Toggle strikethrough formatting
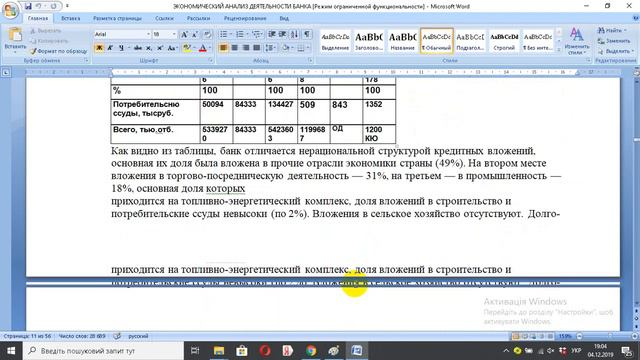This screenshot has height=360, width=640. 138,48
